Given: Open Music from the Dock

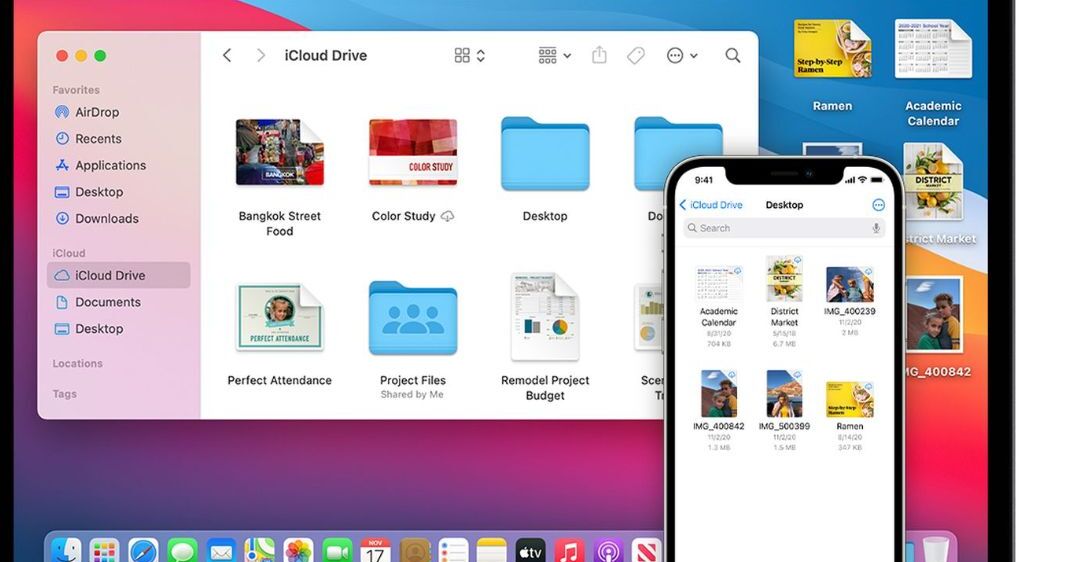Looking at the screenshot, I should click(x=569, y=551).
